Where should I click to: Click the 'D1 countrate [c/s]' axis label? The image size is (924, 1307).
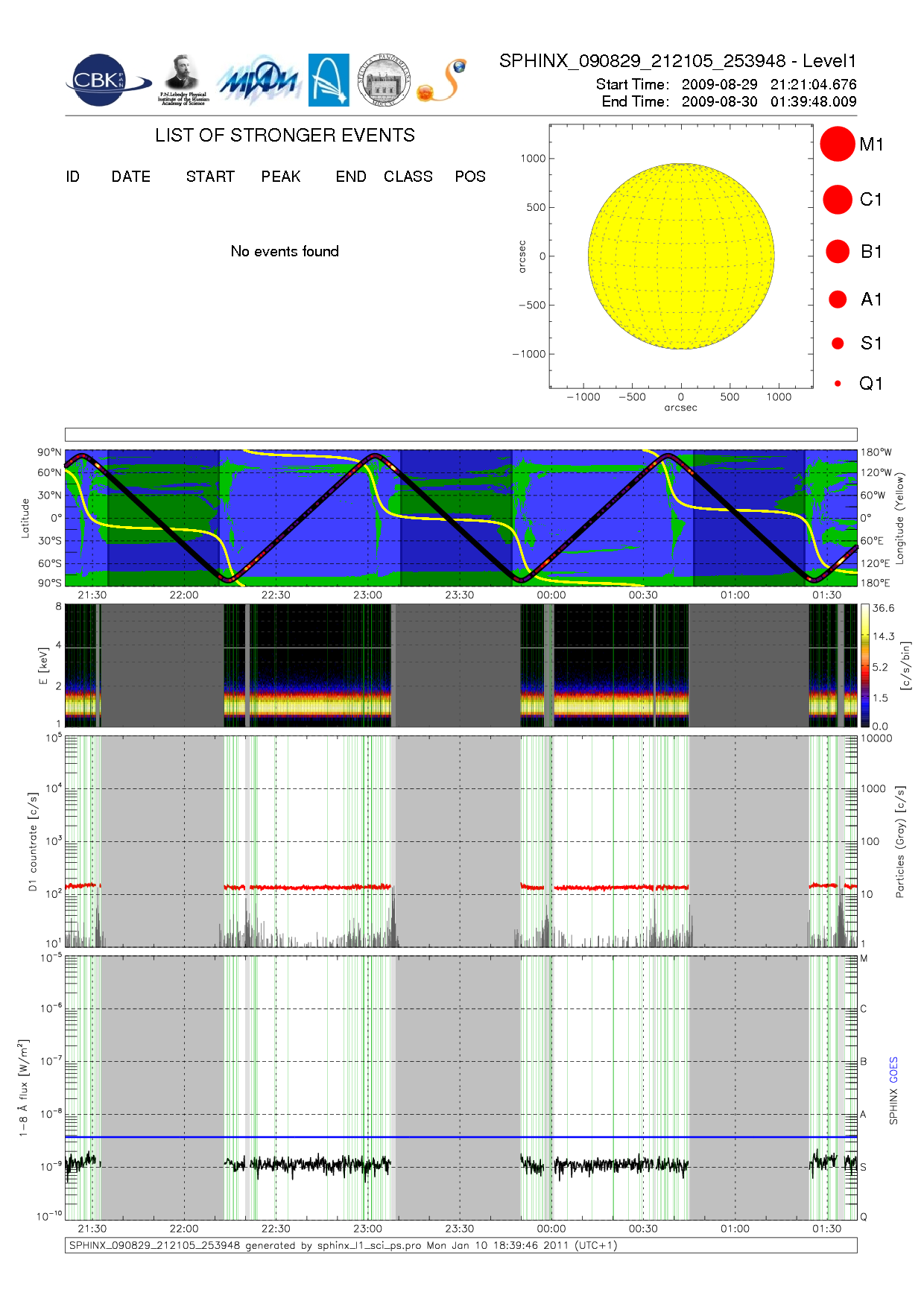coord(32,841)
